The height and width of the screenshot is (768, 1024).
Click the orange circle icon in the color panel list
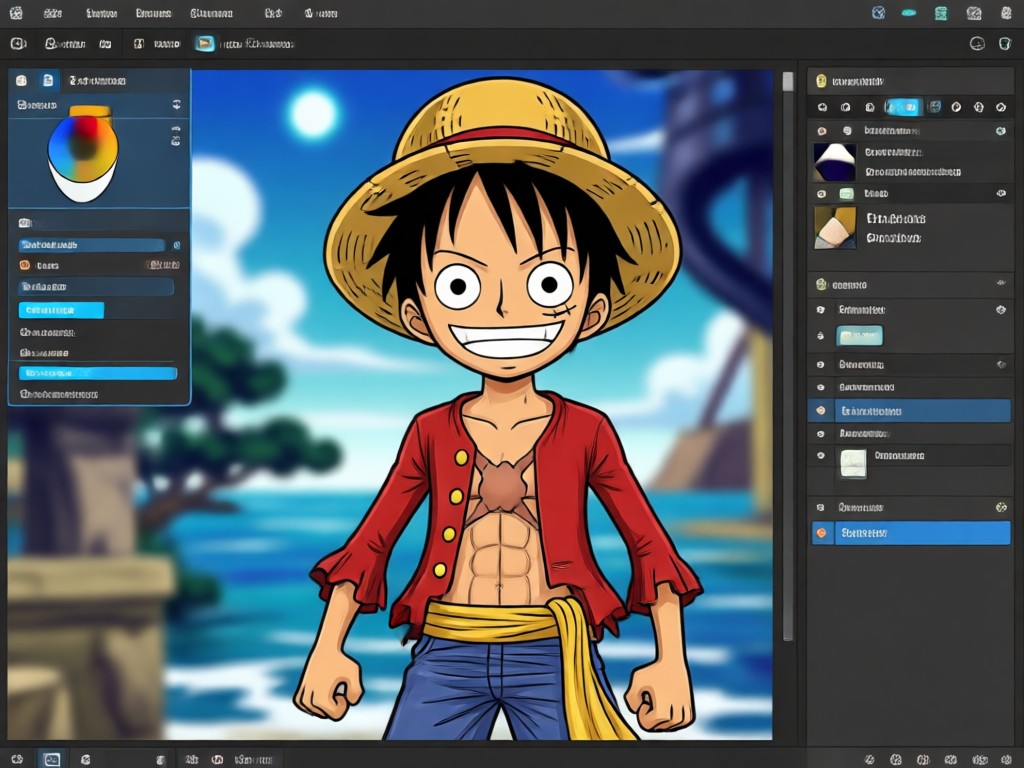pos(24,265)
